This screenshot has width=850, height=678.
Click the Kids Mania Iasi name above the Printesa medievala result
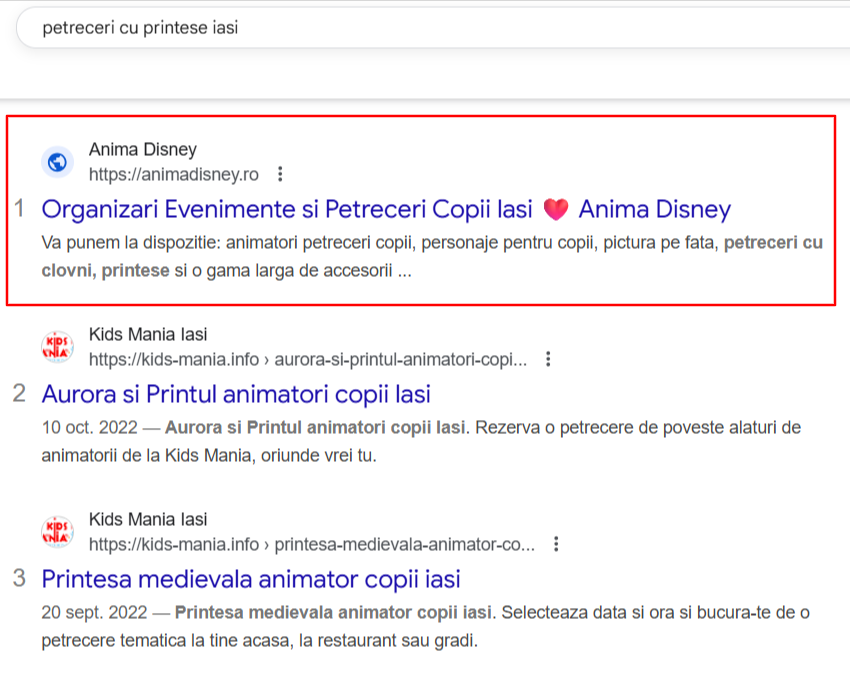tap(148, 519)
